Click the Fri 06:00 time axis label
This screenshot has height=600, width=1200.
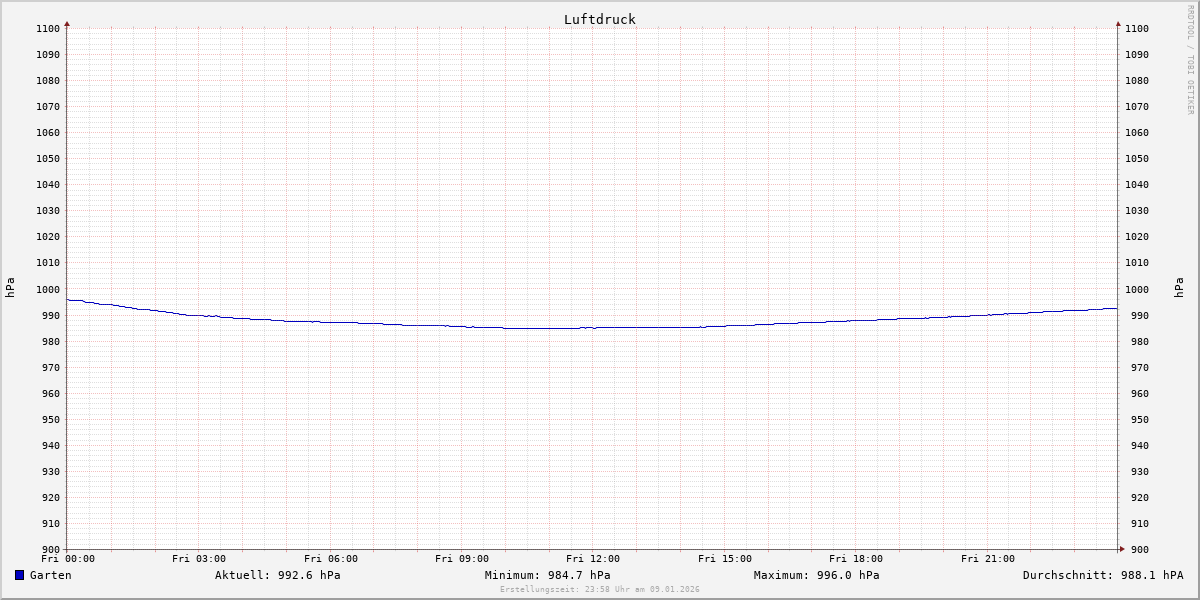coord(330,559)
